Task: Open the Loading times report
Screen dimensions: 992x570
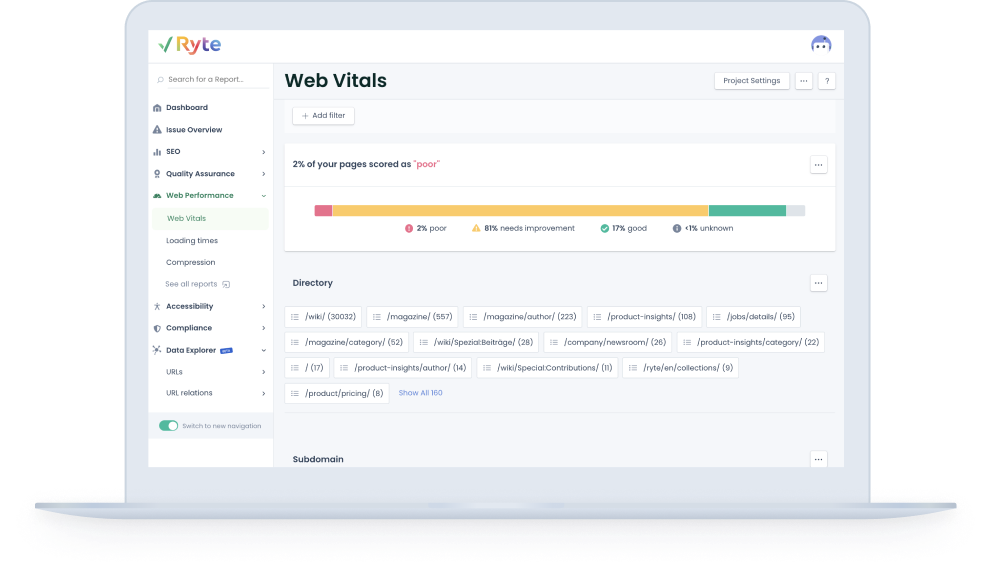Action: tap(192, 240)
